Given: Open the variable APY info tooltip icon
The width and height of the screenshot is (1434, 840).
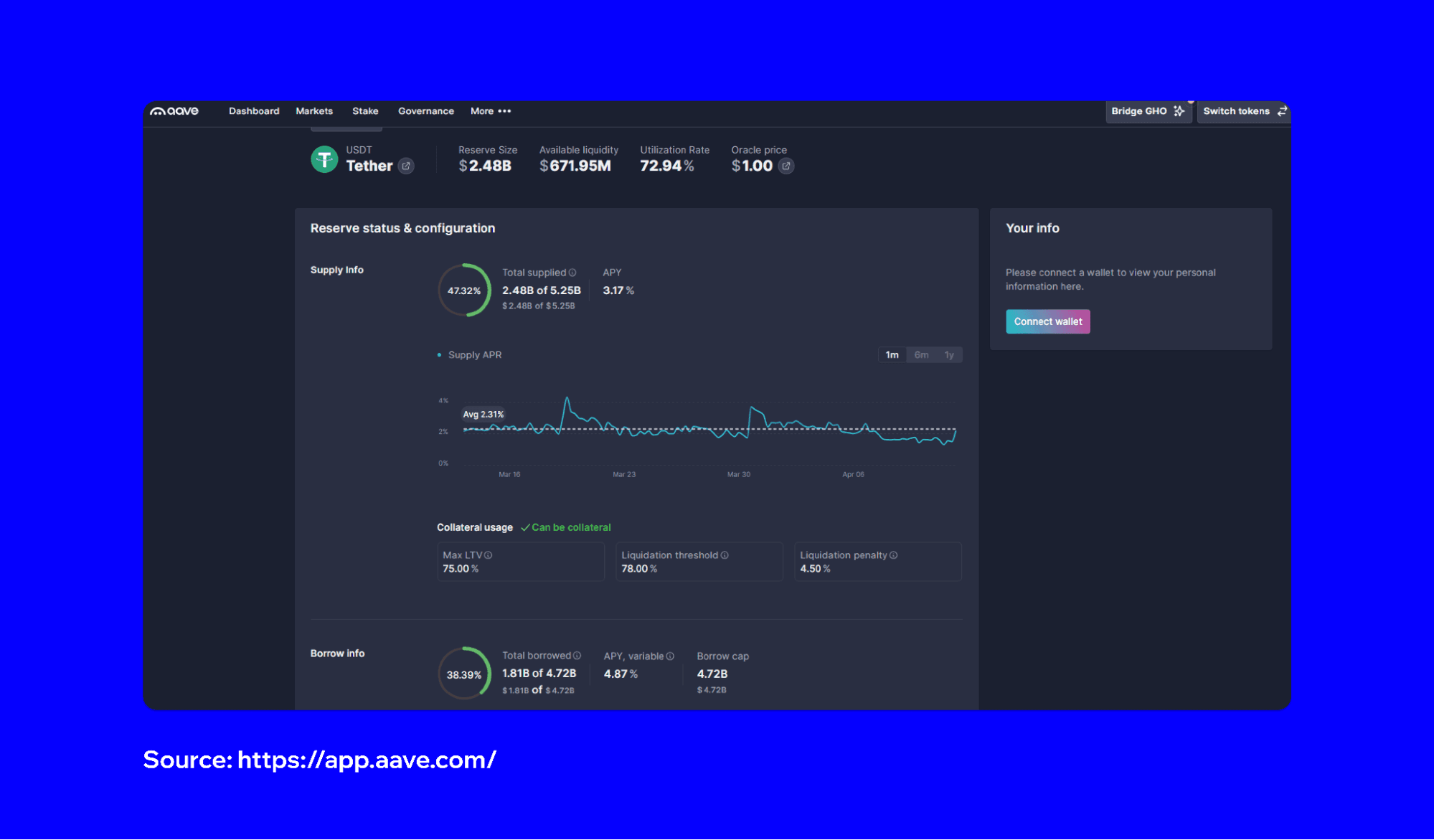Looking at the screenshot, I should (670, 656).
